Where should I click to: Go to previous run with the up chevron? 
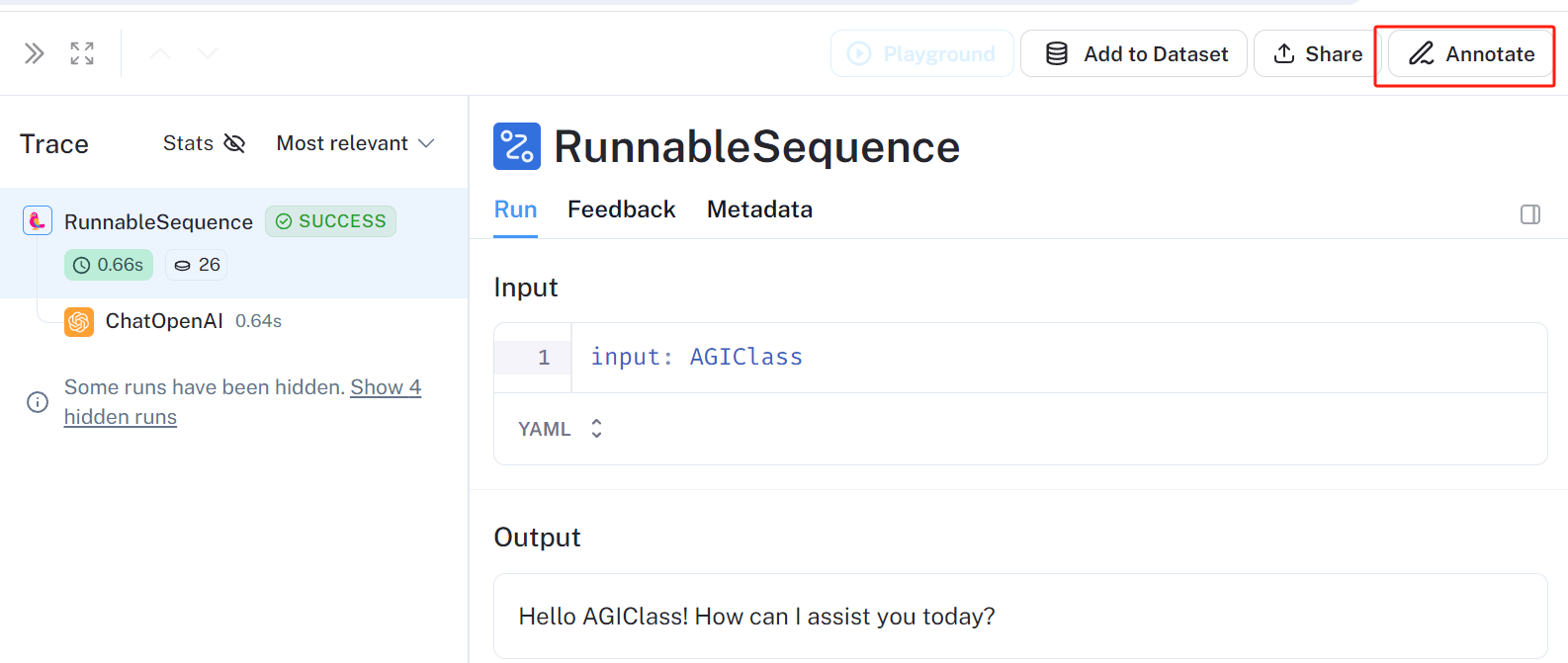160,53
